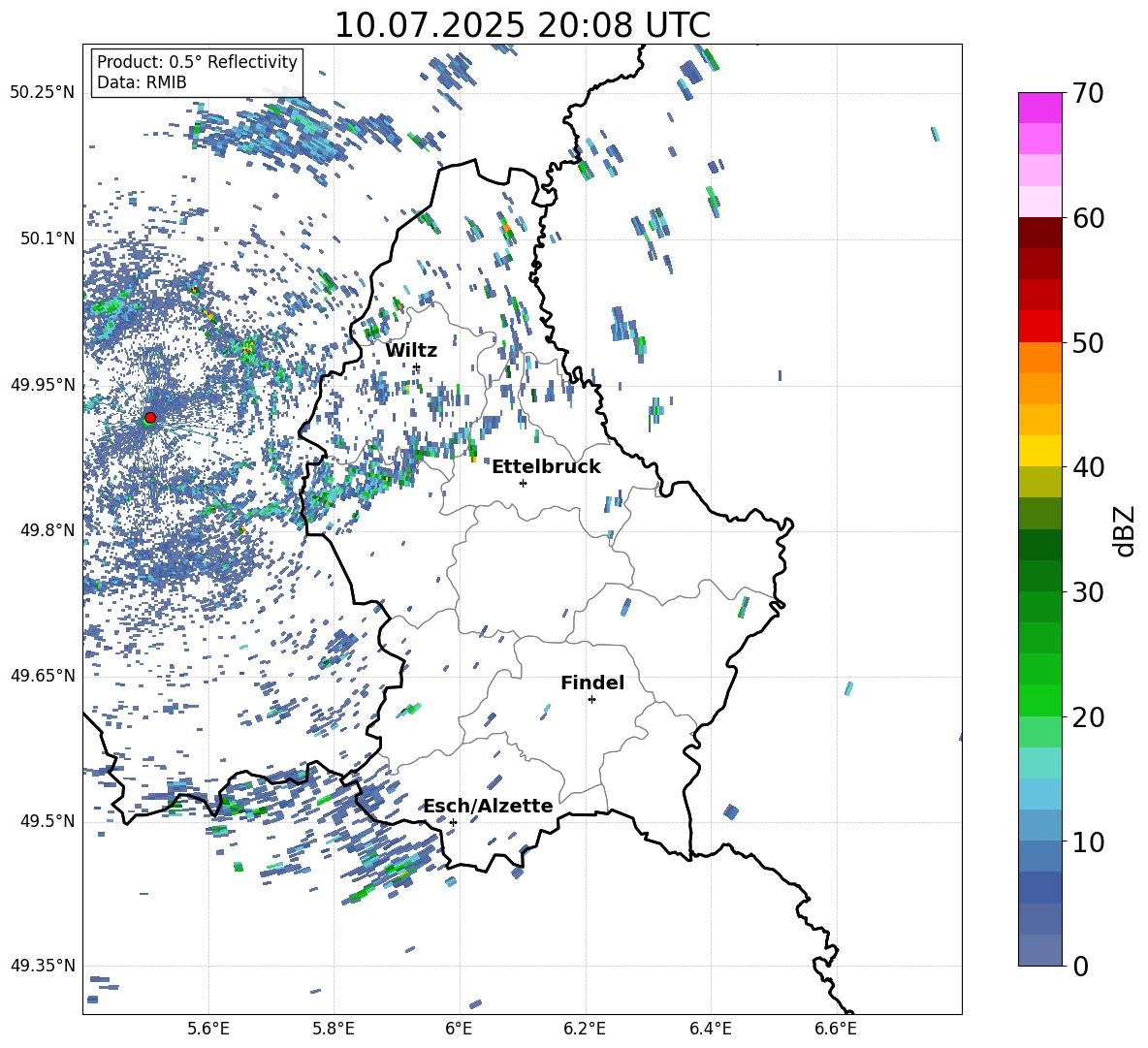
Task: Click the 6.4°E longitude label
Action: point(710,1029)
